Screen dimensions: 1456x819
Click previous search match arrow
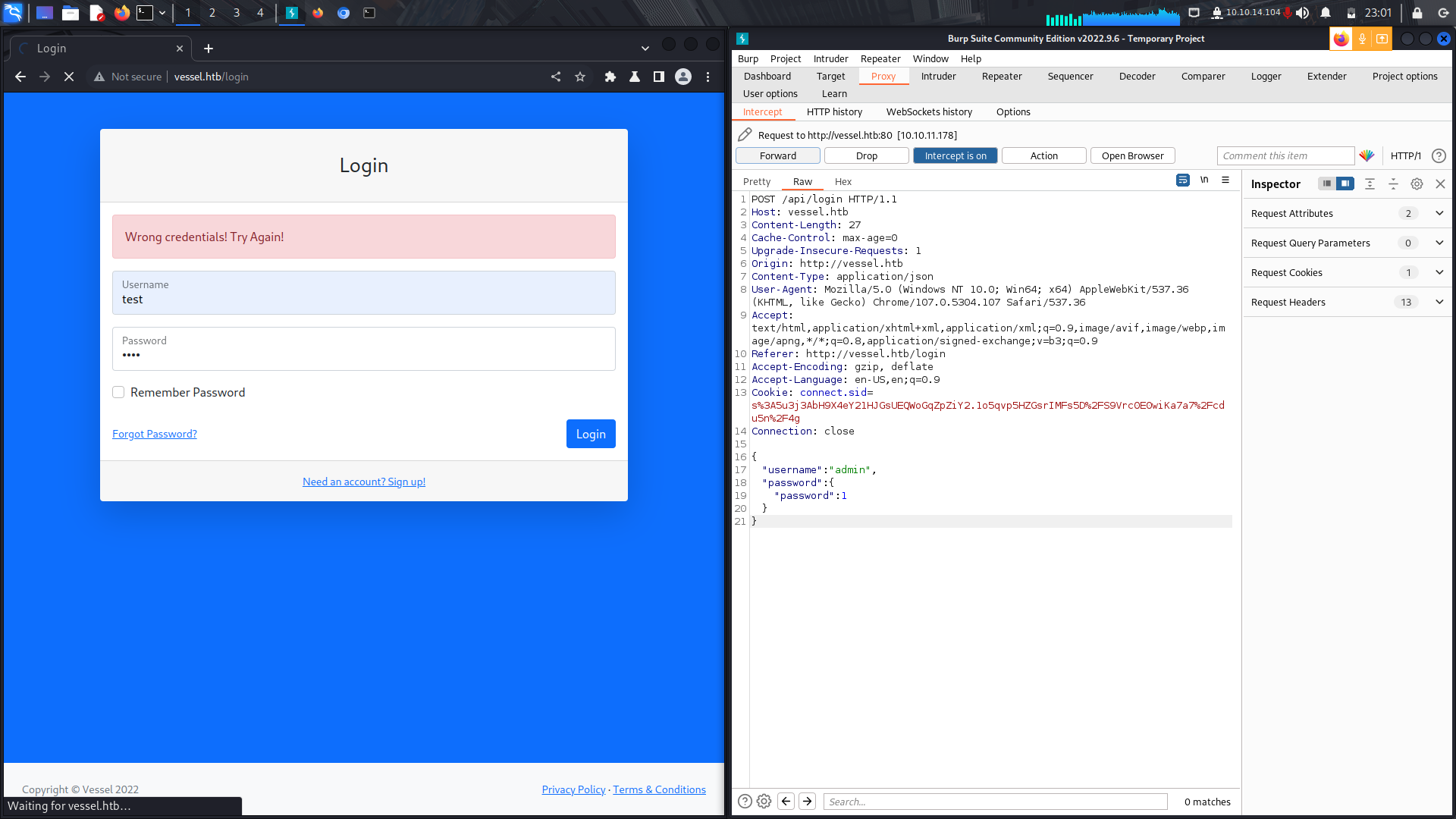click(x=786, y=802)
